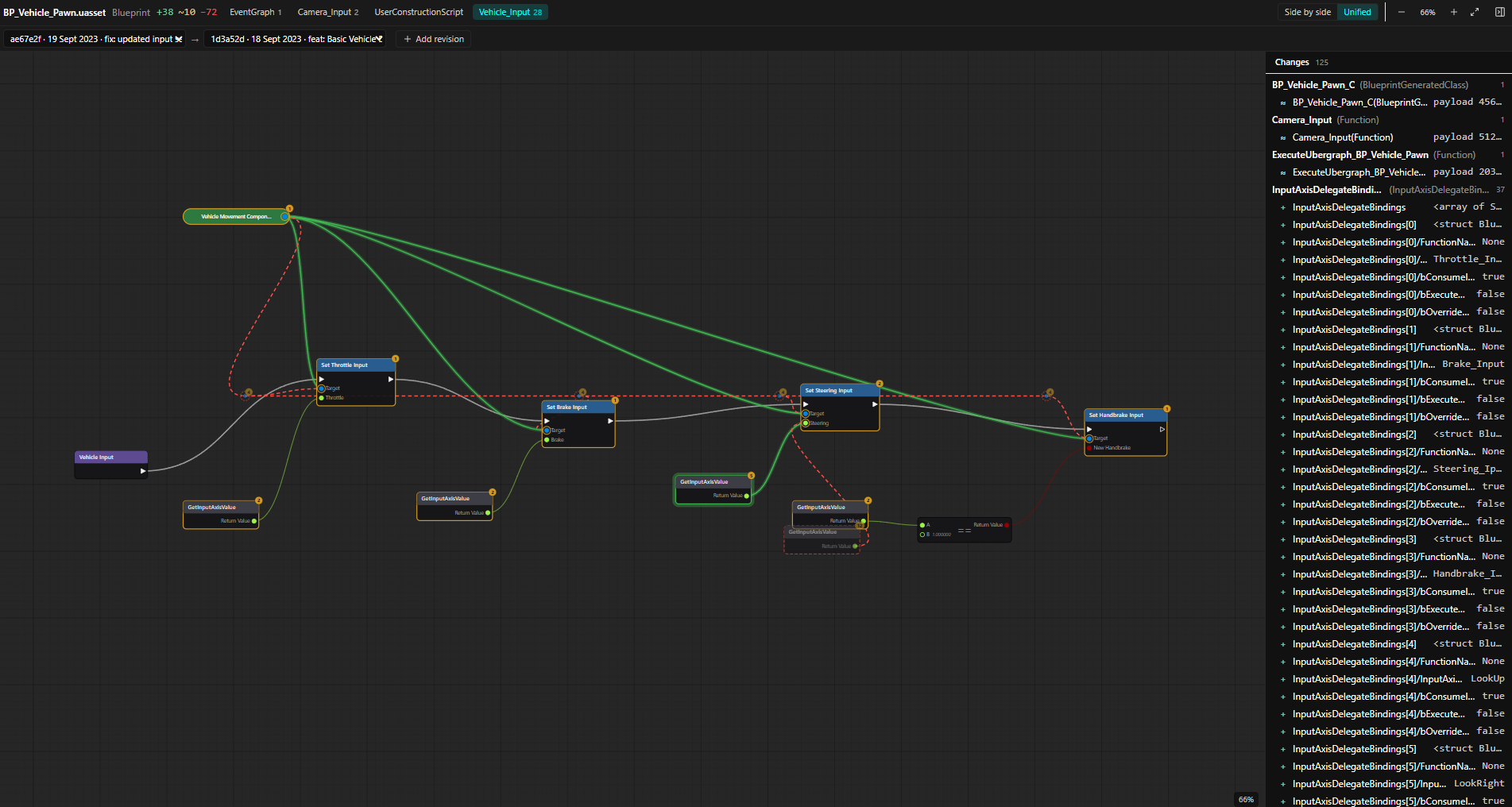Select InputAxisDelegateBindings array row
Image resolution: width=1512 pixels, height=807 pixels.
(1388, 207)
